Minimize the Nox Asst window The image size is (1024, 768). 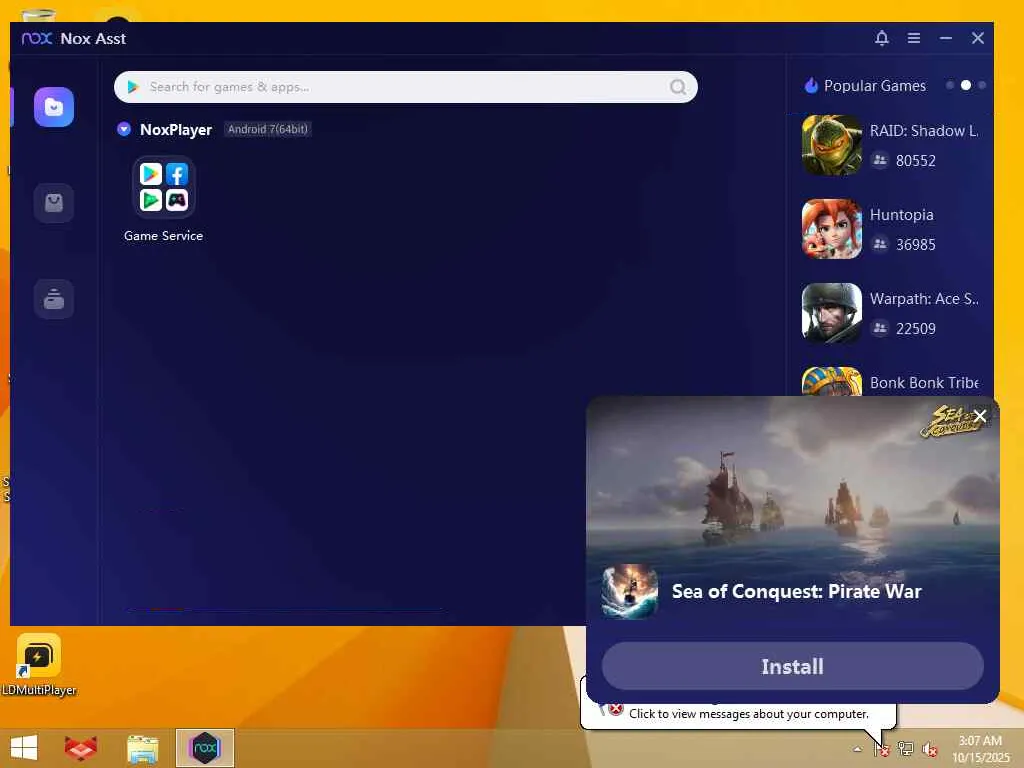(946, 38)
